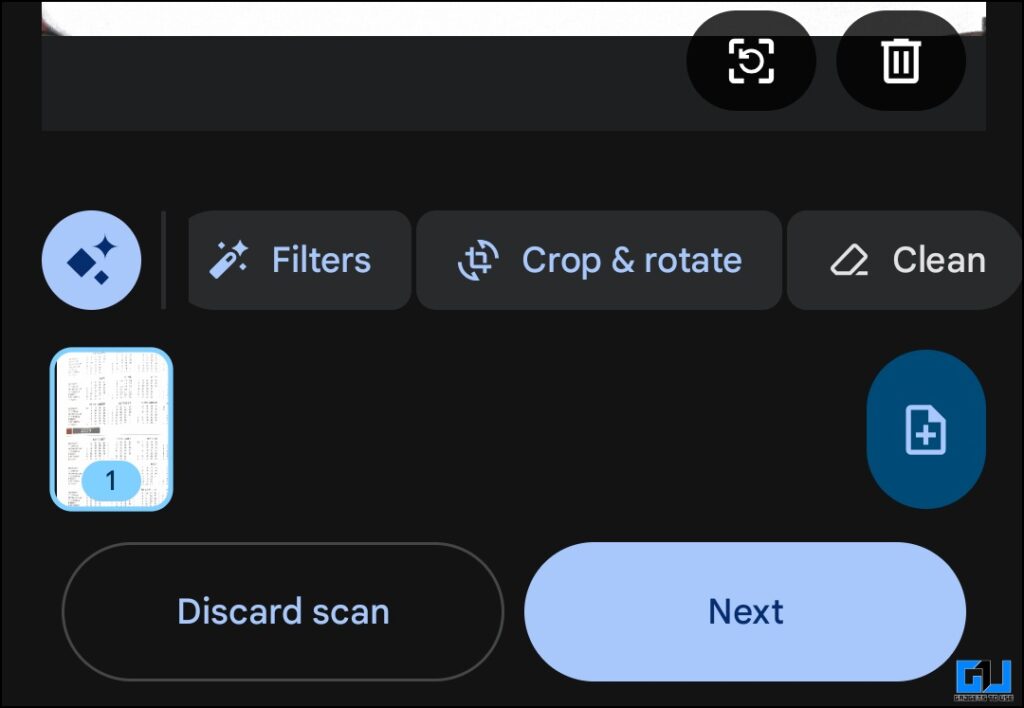The image size is (1024, 708).
Task: Select the Crop & rotate icon
Action: point(479,259)
